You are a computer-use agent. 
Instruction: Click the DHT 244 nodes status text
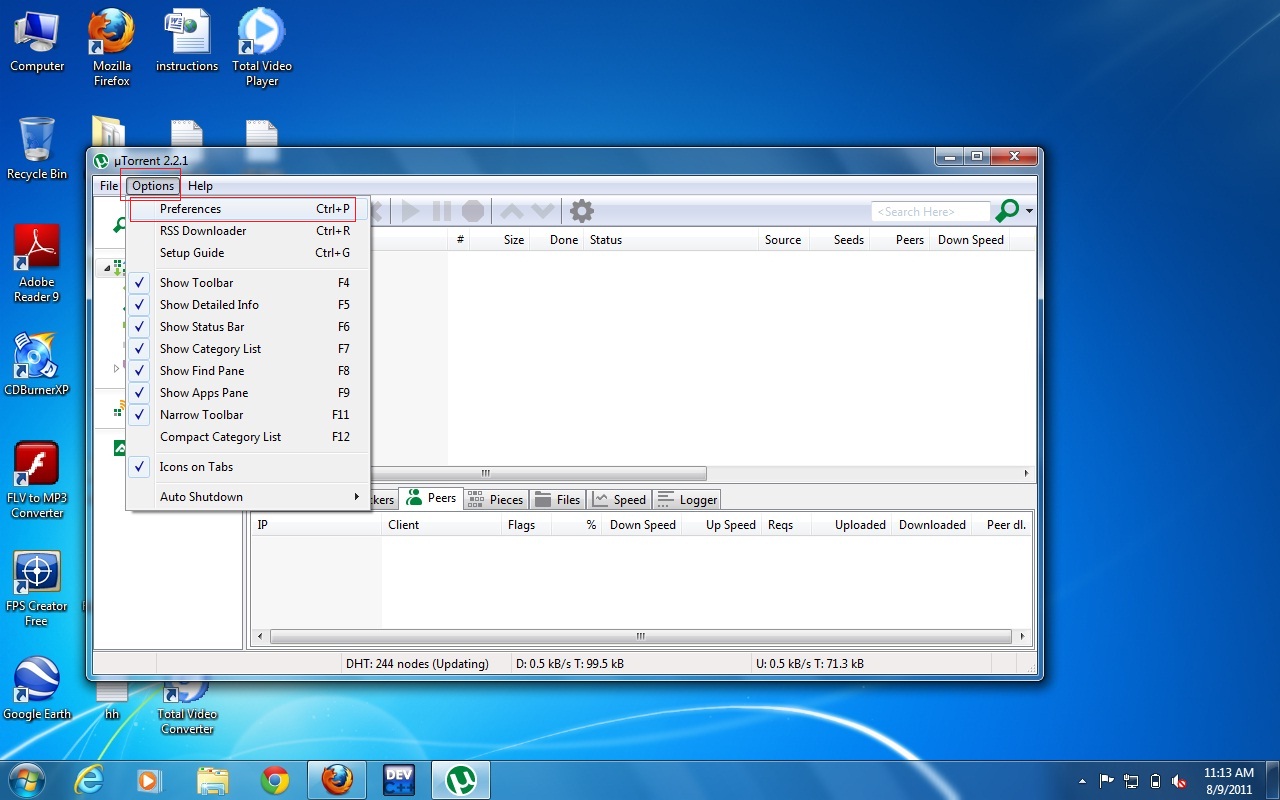[x=417, y=663]
